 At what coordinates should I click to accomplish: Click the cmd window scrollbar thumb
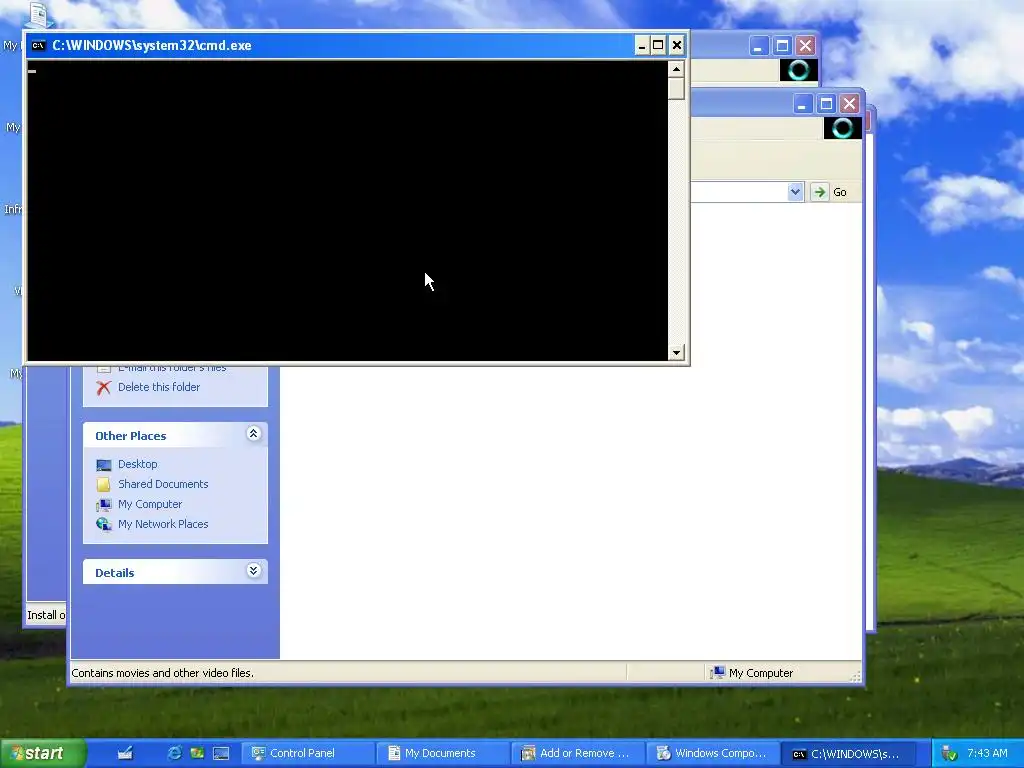pos(676,88)
